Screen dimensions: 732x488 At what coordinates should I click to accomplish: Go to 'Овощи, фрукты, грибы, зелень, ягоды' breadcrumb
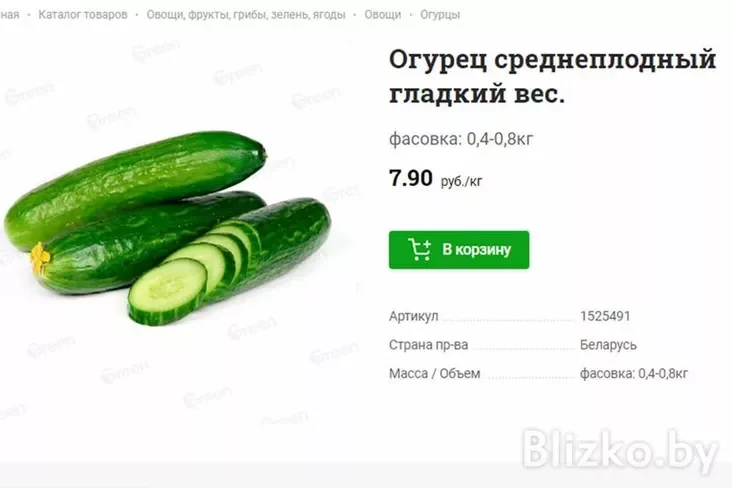click(246, 14)
